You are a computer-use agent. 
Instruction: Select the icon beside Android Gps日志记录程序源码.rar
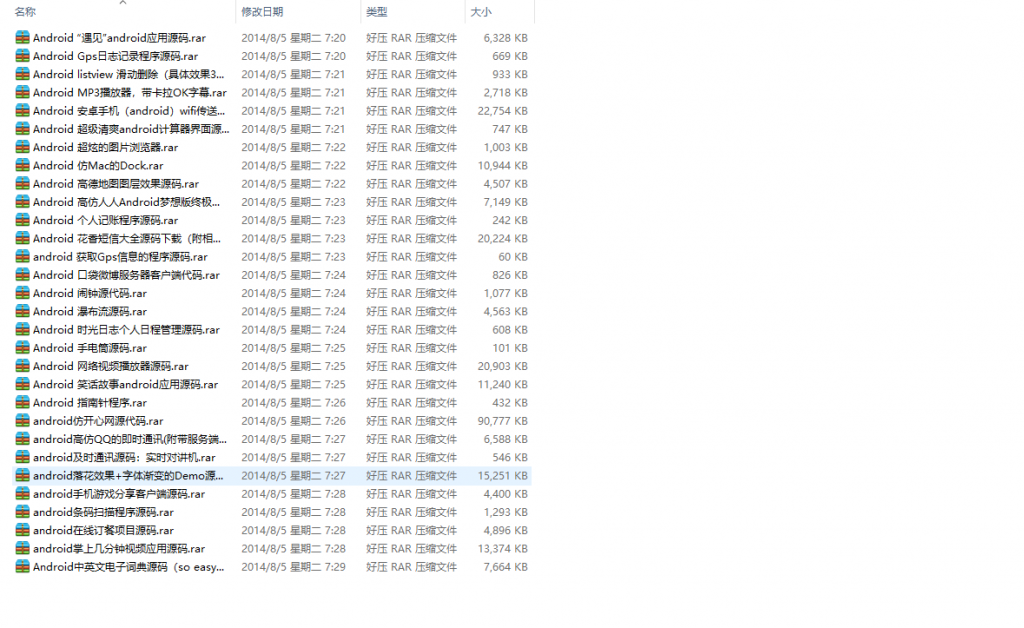(x=22, y=56)
